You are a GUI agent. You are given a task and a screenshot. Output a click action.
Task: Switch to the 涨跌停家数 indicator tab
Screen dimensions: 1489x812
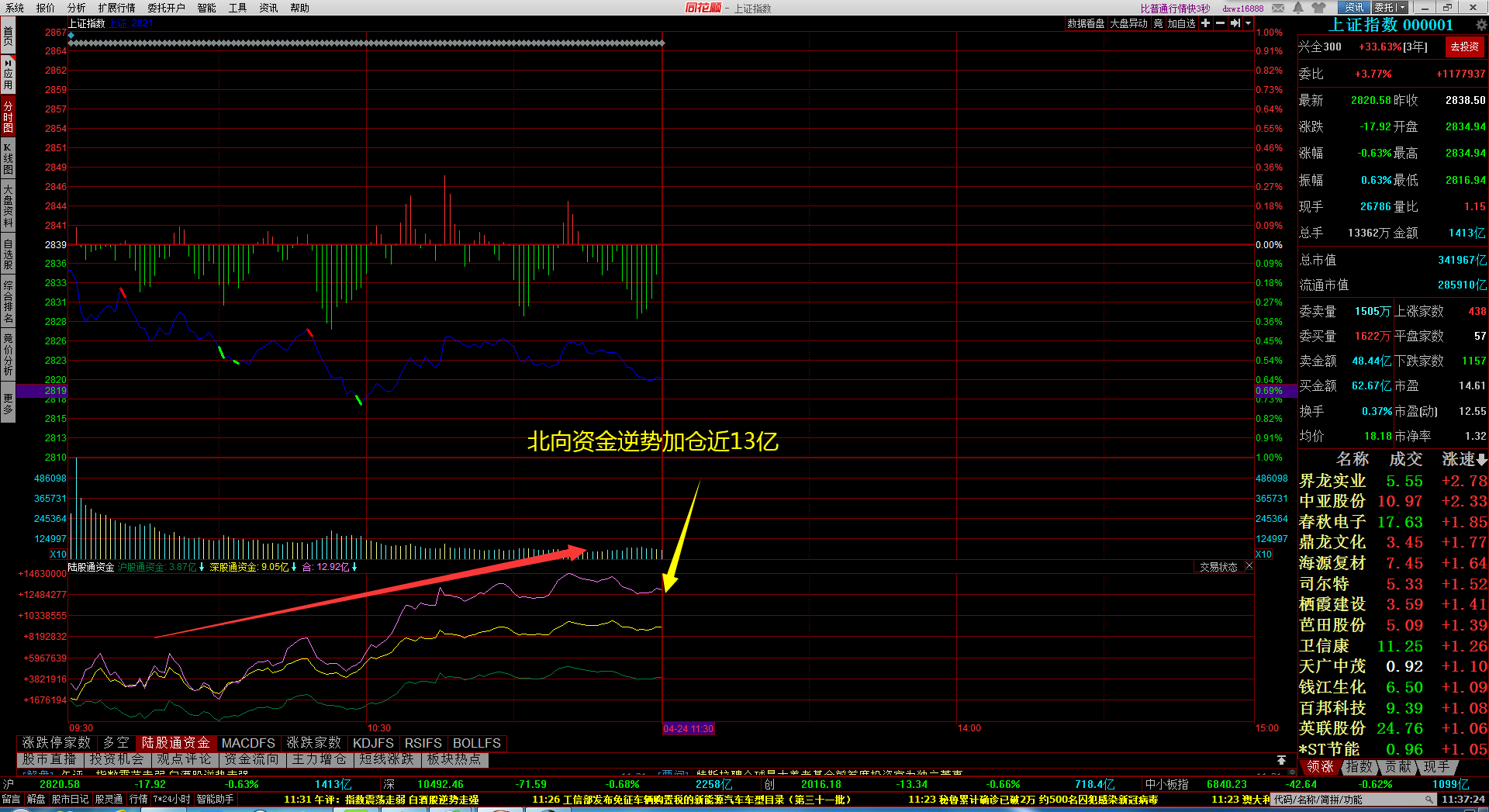coord(57,743)
